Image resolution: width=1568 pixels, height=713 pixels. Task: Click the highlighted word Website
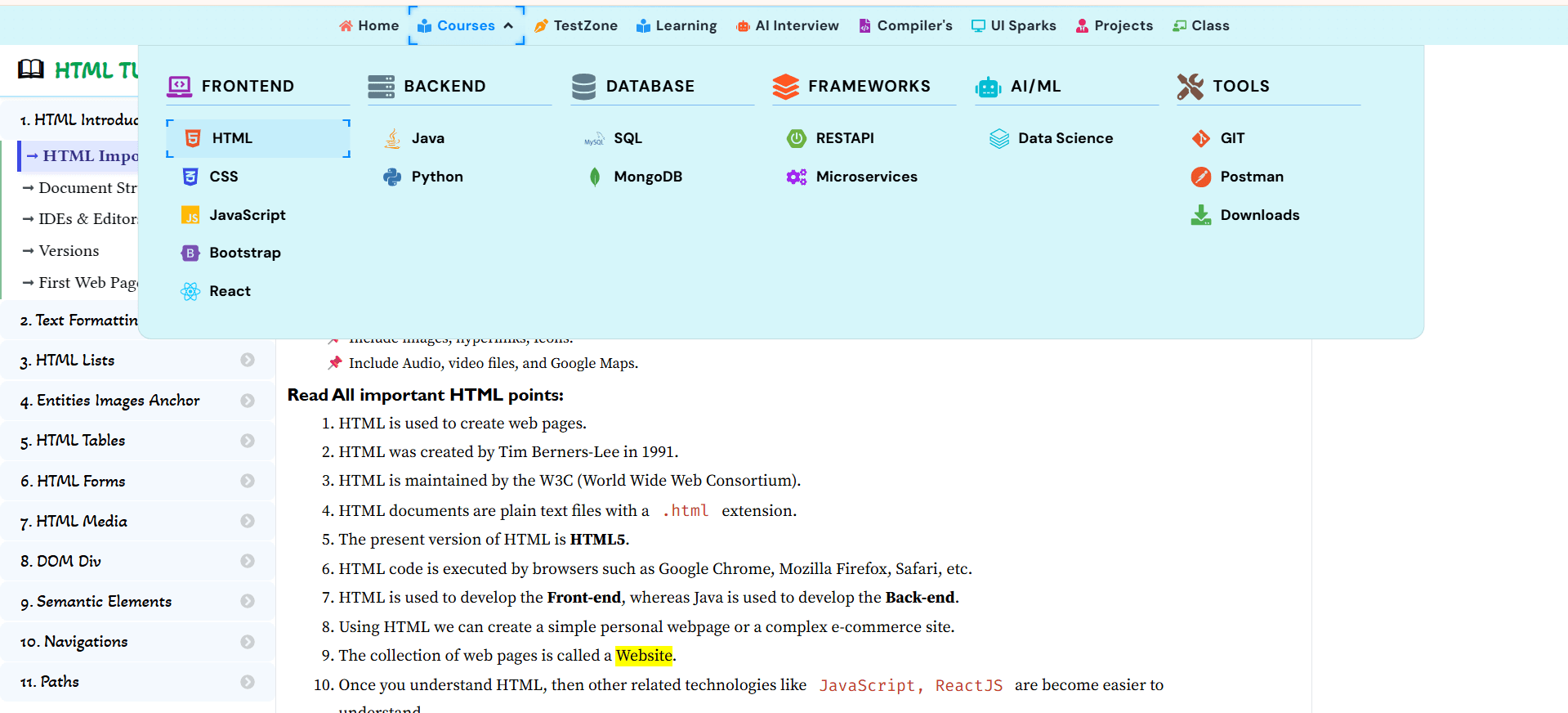645,656
